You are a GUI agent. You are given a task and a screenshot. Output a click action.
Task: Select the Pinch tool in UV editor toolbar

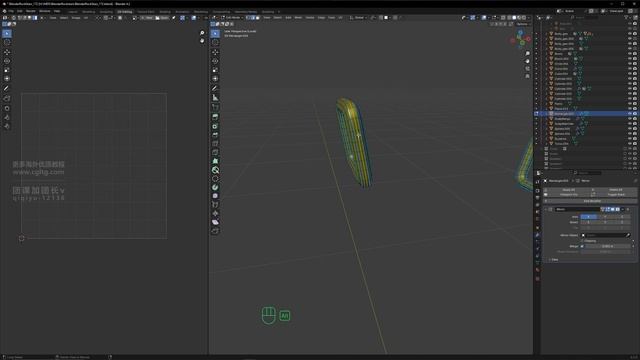[7, 127]
